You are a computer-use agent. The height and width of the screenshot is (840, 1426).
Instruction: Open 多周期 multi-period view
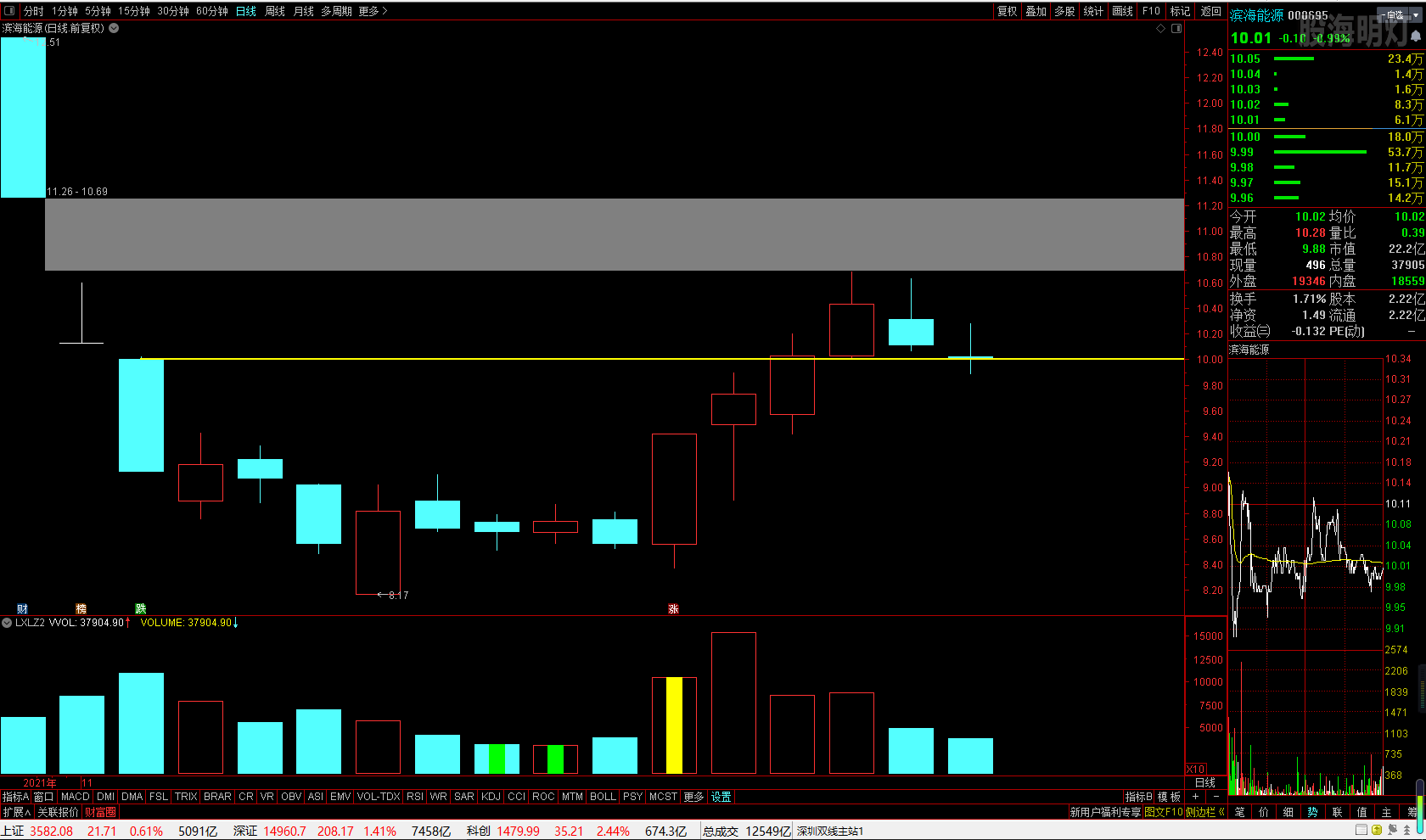point(336,11)
